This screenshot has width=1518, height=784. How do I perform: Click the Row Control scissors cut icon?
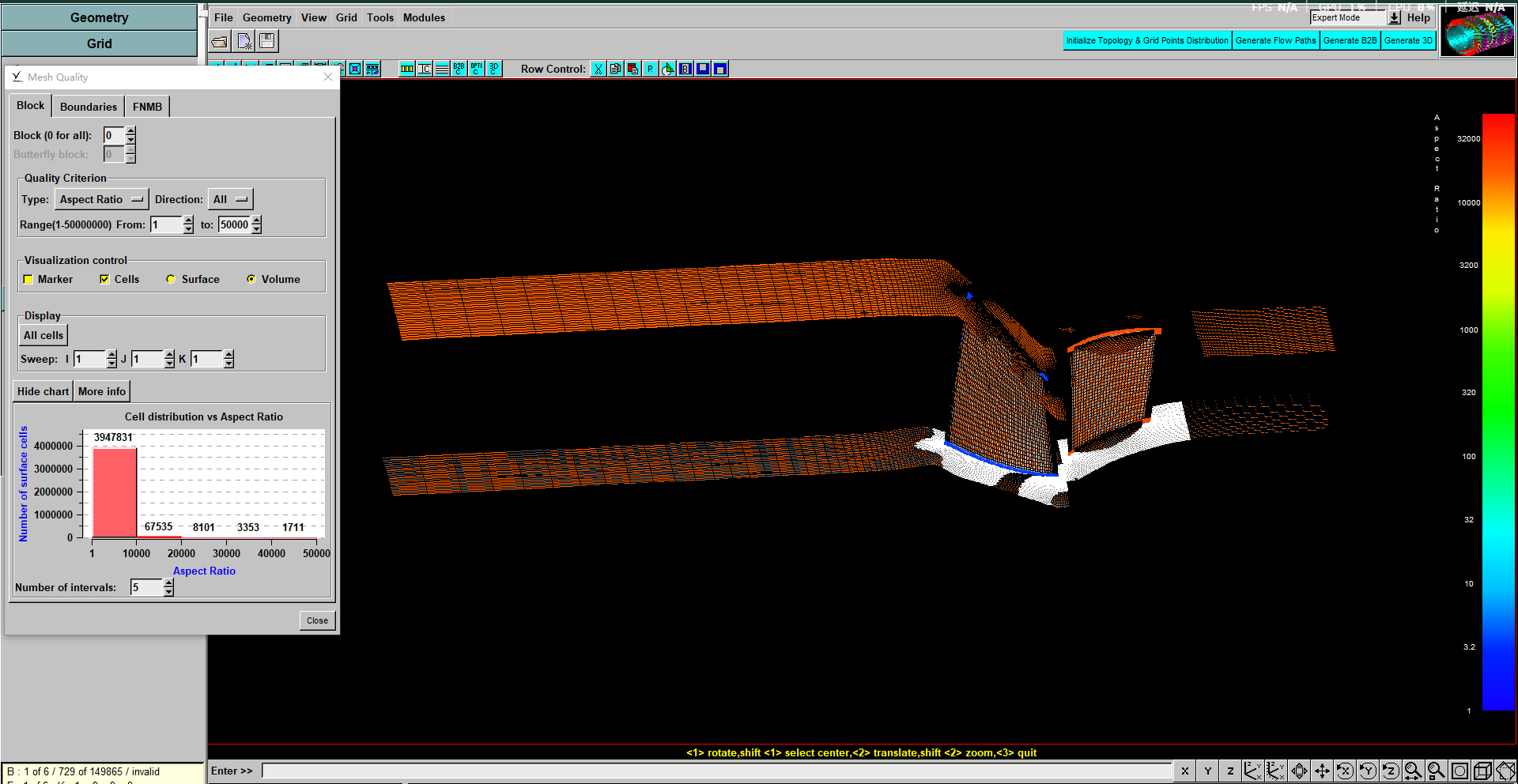pos(599,70)
